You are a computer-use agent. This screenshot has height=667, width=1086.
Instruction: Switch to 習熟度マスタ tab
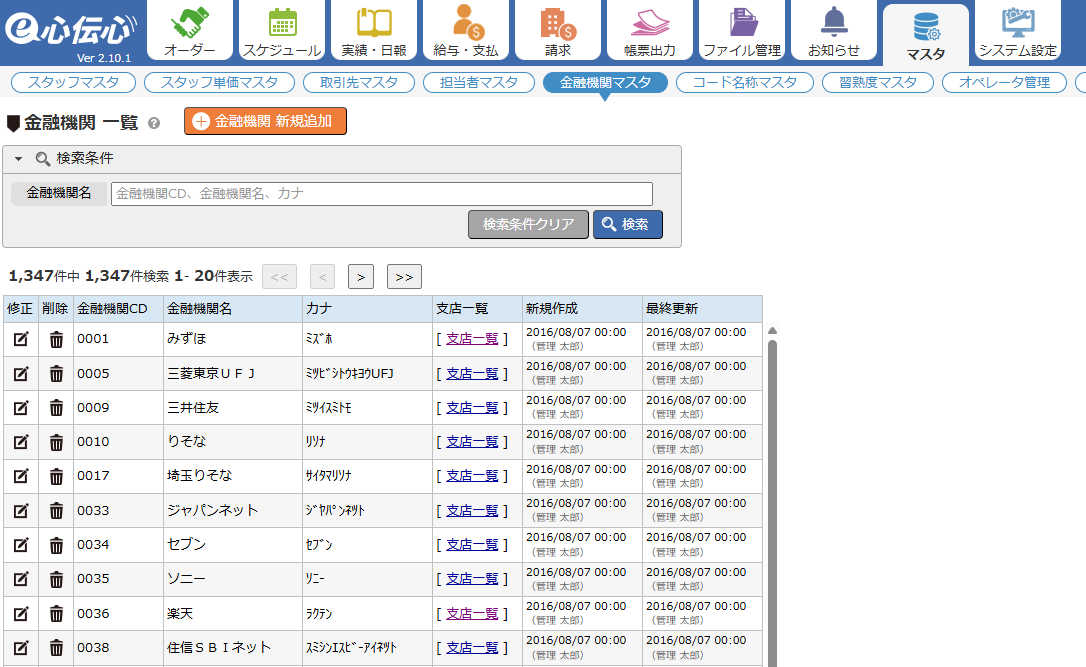coord(878,82)
